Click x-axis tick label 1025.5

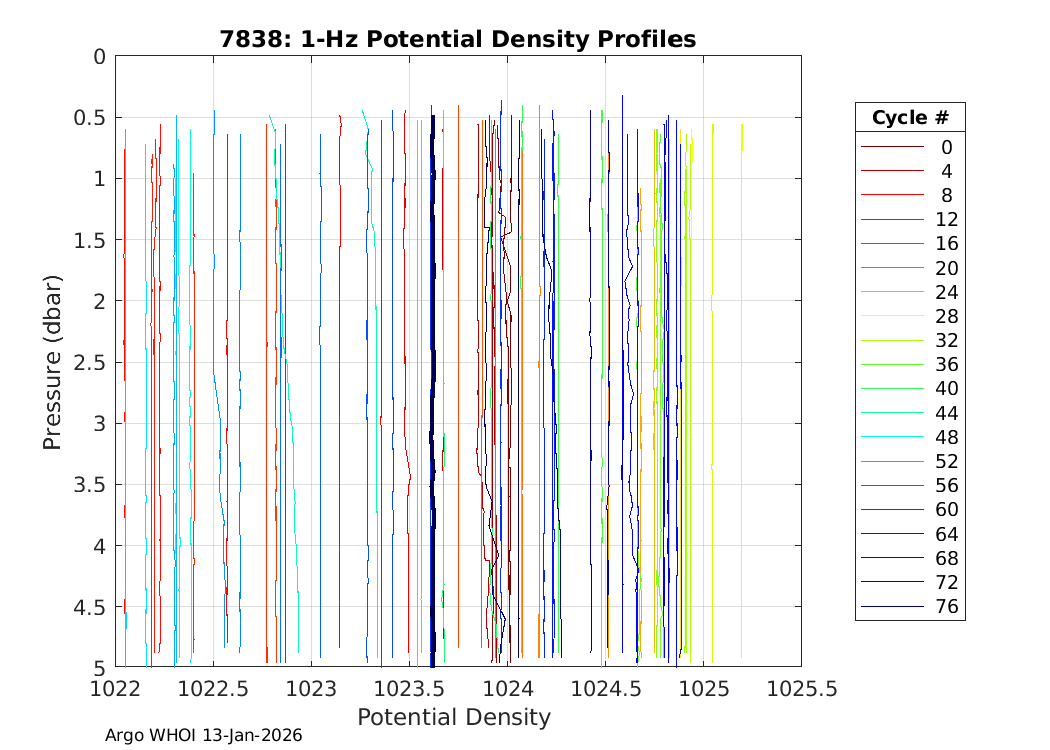click(801, 688)
